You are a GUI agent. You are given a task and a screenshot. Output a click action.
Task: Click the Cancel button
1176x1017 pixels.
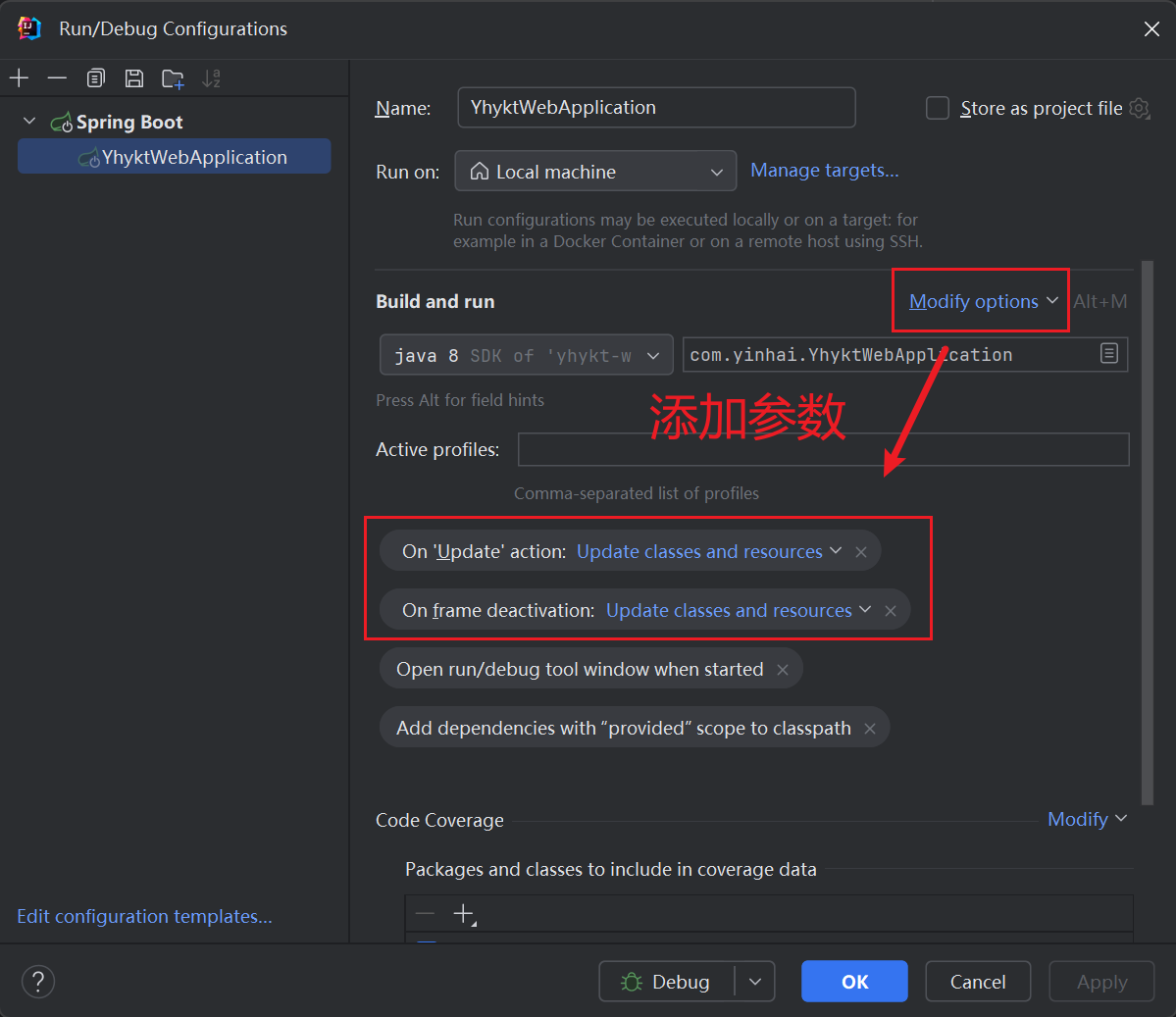coord(978,981)
